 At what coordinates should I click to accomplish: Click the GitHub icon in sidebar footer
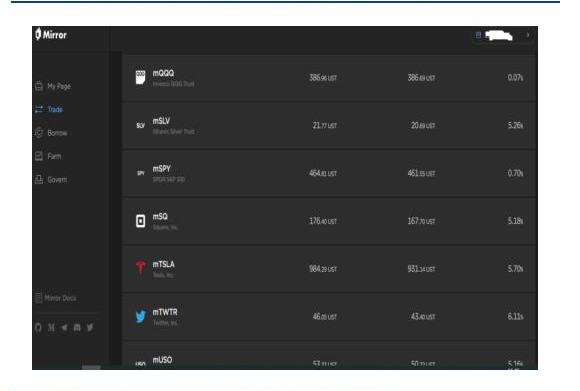coord(38,327)
